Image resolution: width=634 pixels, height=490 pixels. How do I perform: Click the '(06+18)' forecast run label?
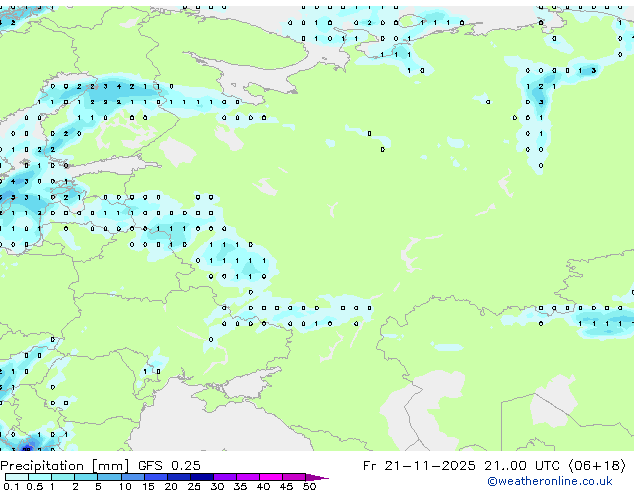click(x=597, y=466)
